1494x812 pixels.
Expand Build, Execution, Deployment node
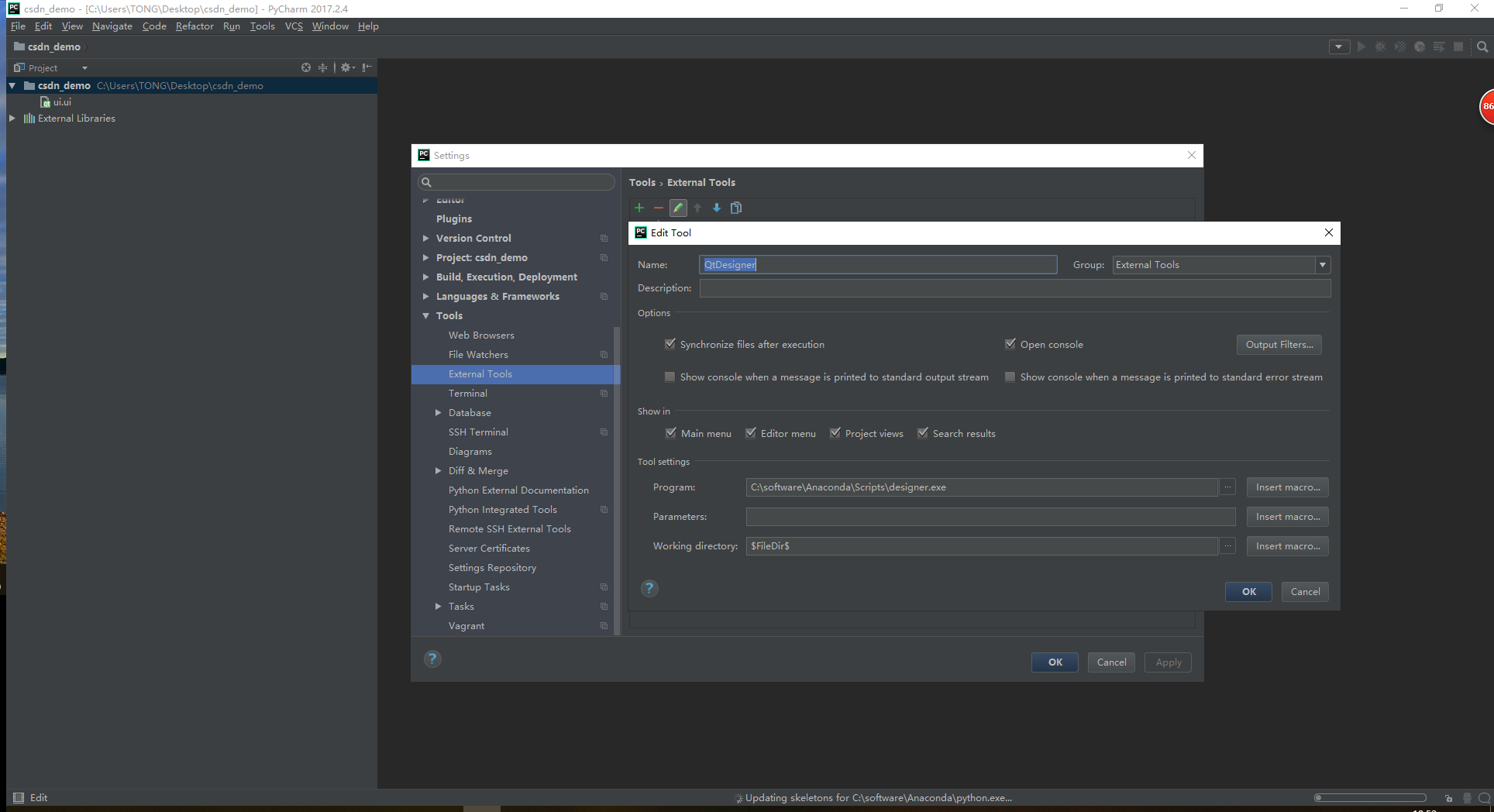[425, 277]
